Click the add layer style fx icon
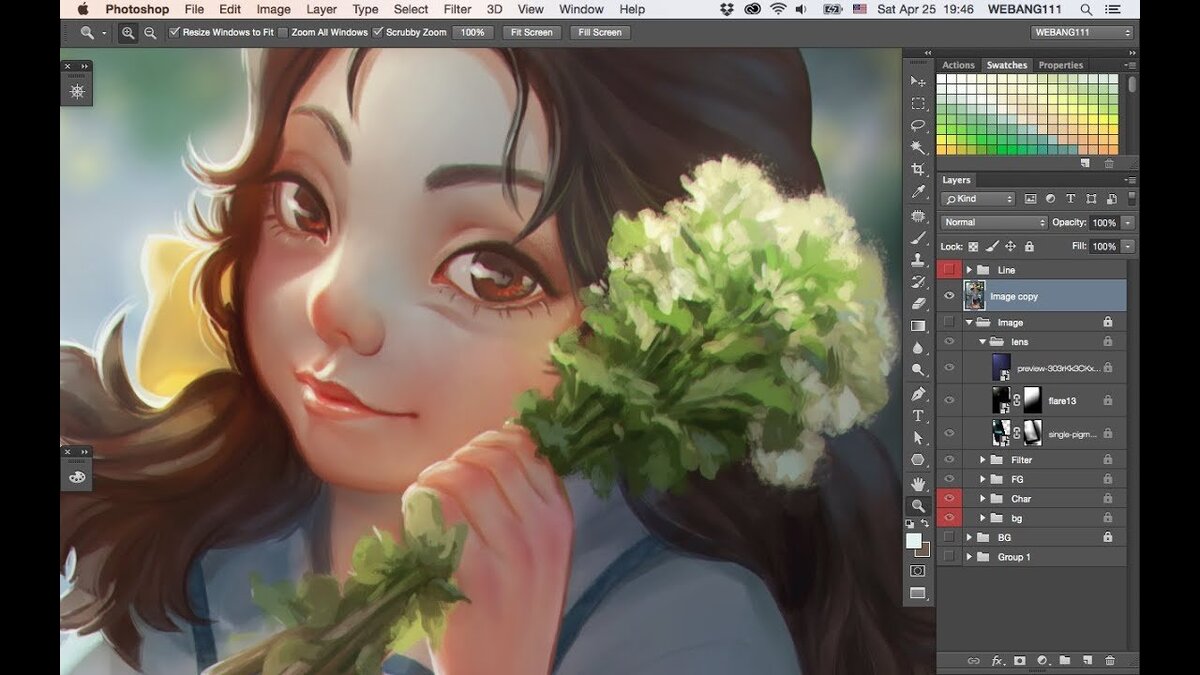This screenshot has height=675, width=1200. (x=997, y=661)
